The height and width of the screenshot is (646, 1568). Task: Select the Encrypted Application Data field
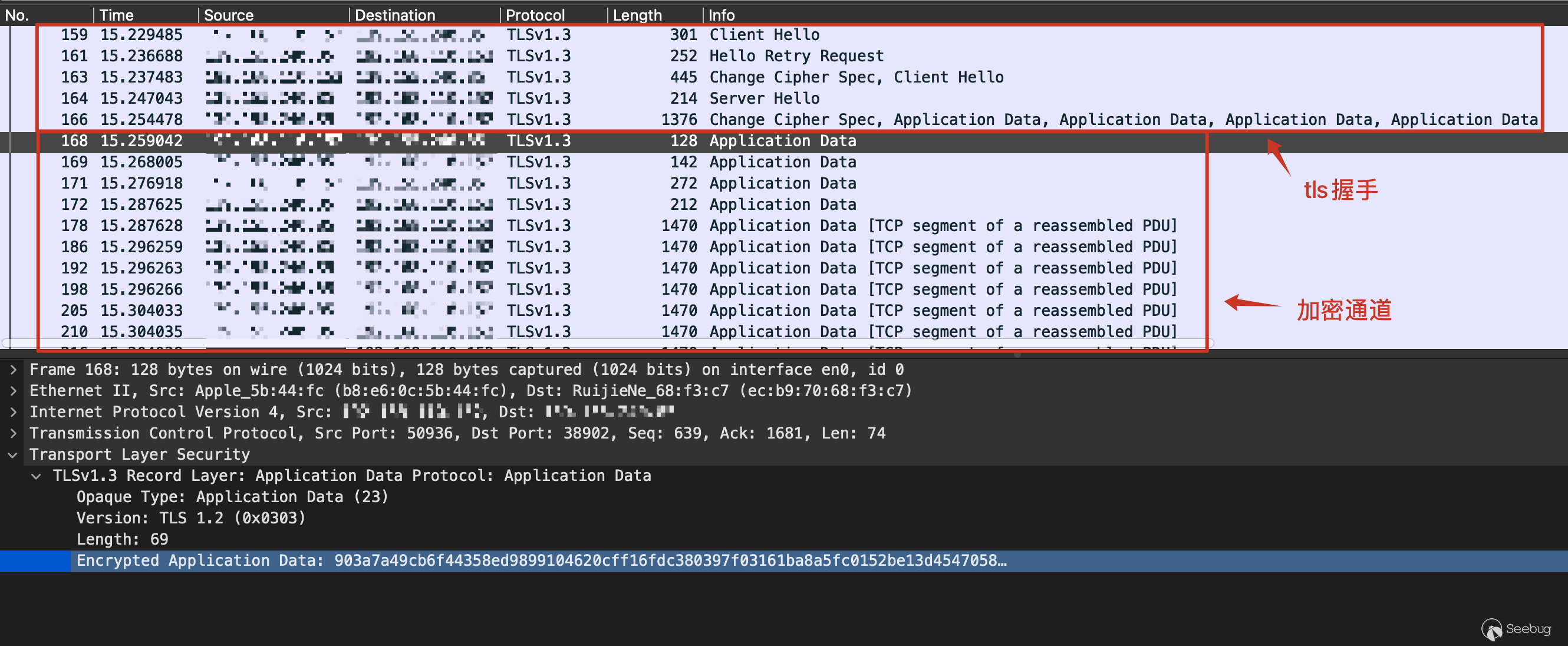tap(541, 561)
